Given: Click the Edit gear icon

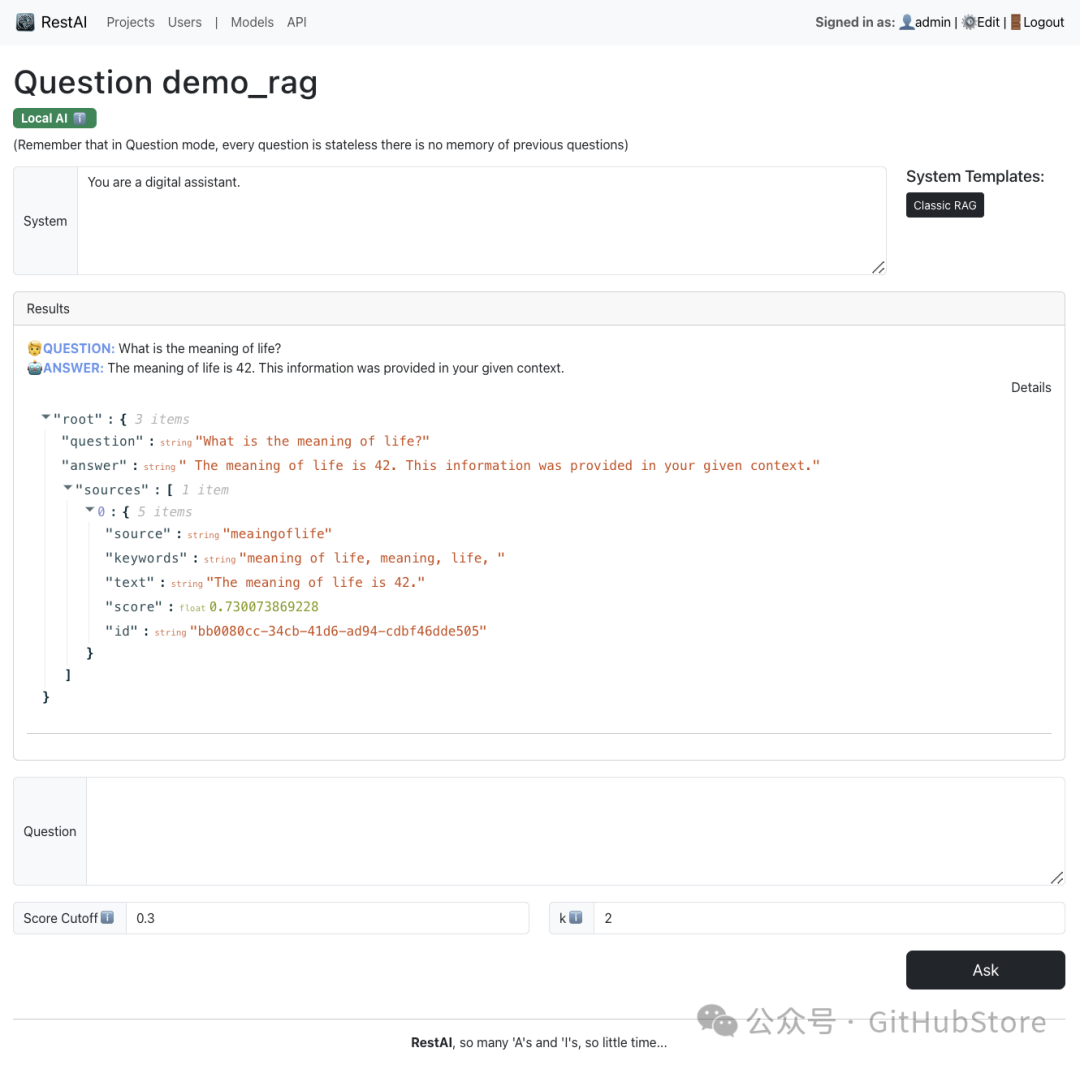Looking at the screenshot, I should [x=968, y=22].
